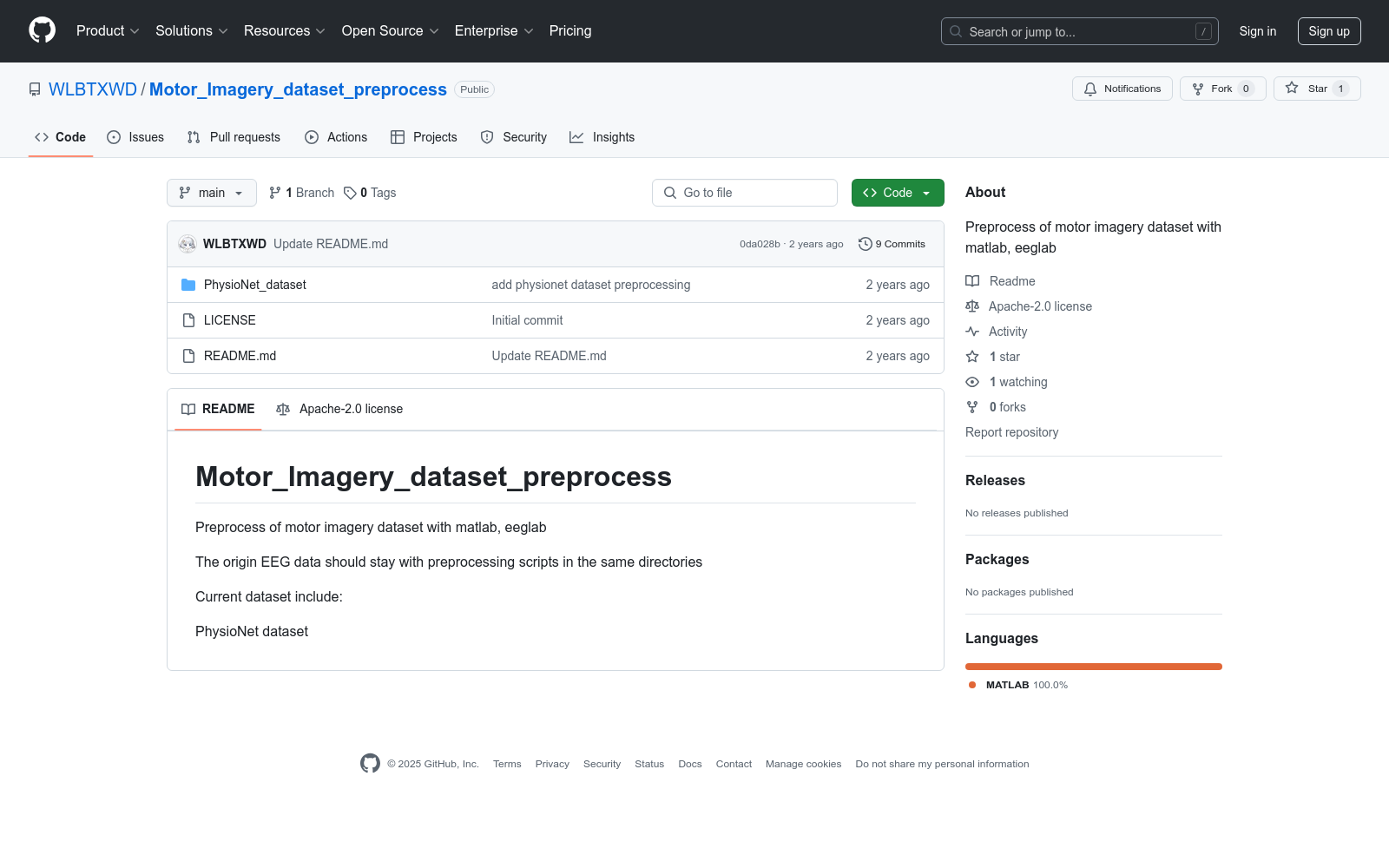Click the WLBTXWD avatar in the commit row
The width and height of the screenshot is (1389, 868).
click(x=188, y=244)
